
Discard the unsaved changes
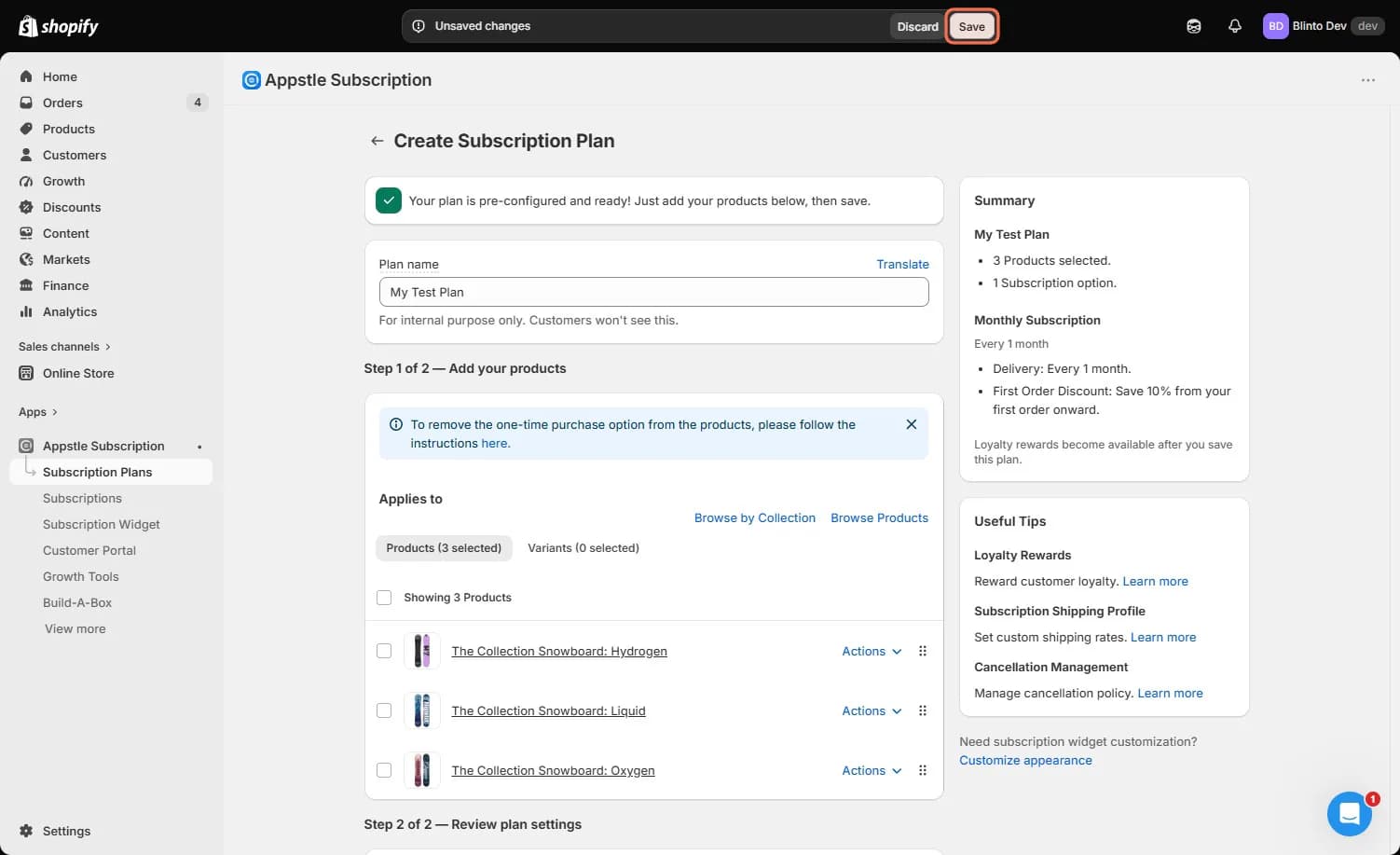click(x=917, y=26)
